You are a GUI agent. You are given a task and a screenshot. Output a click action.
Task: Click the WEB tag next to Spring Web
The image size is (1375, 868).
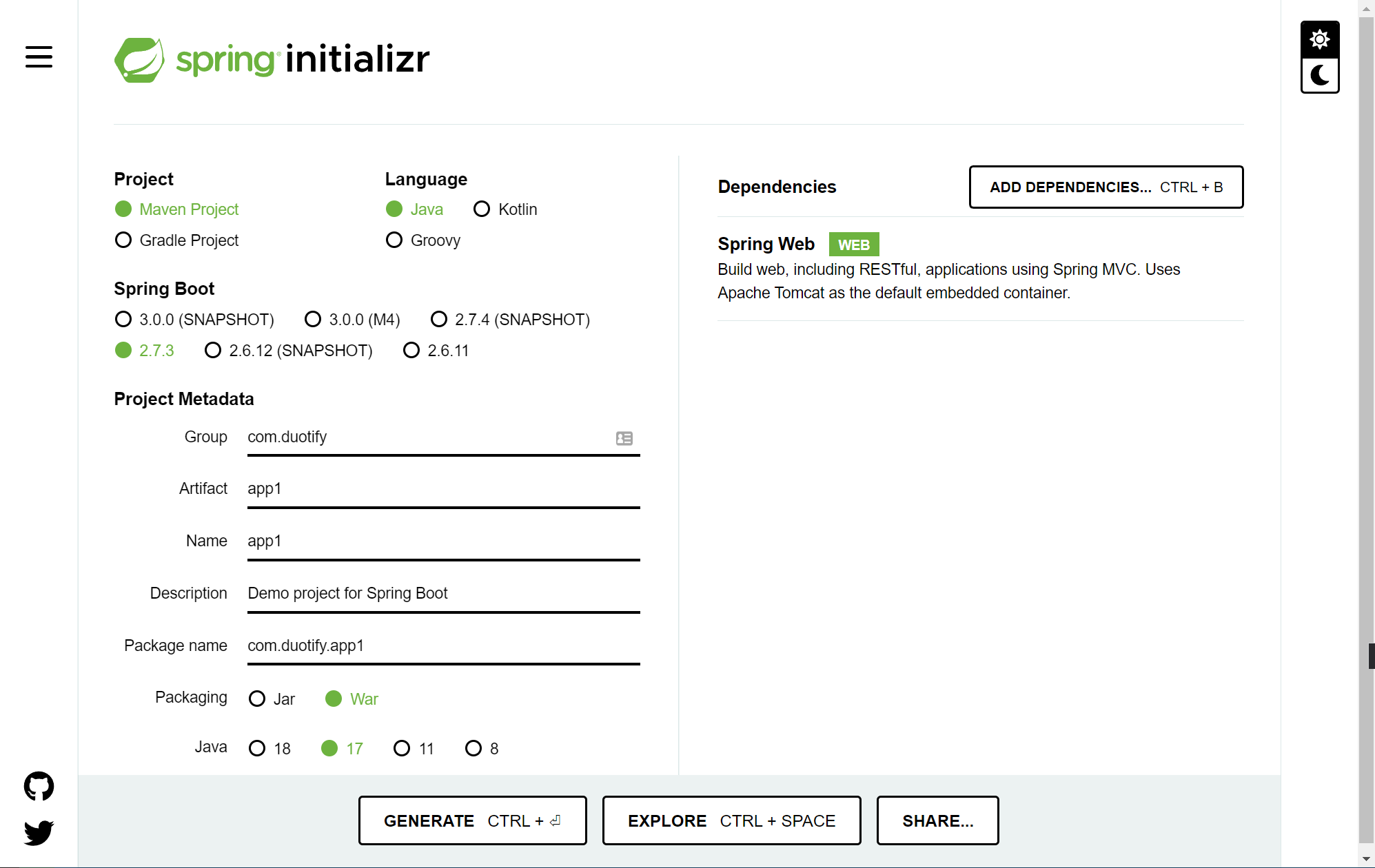[x=854, y=244]
